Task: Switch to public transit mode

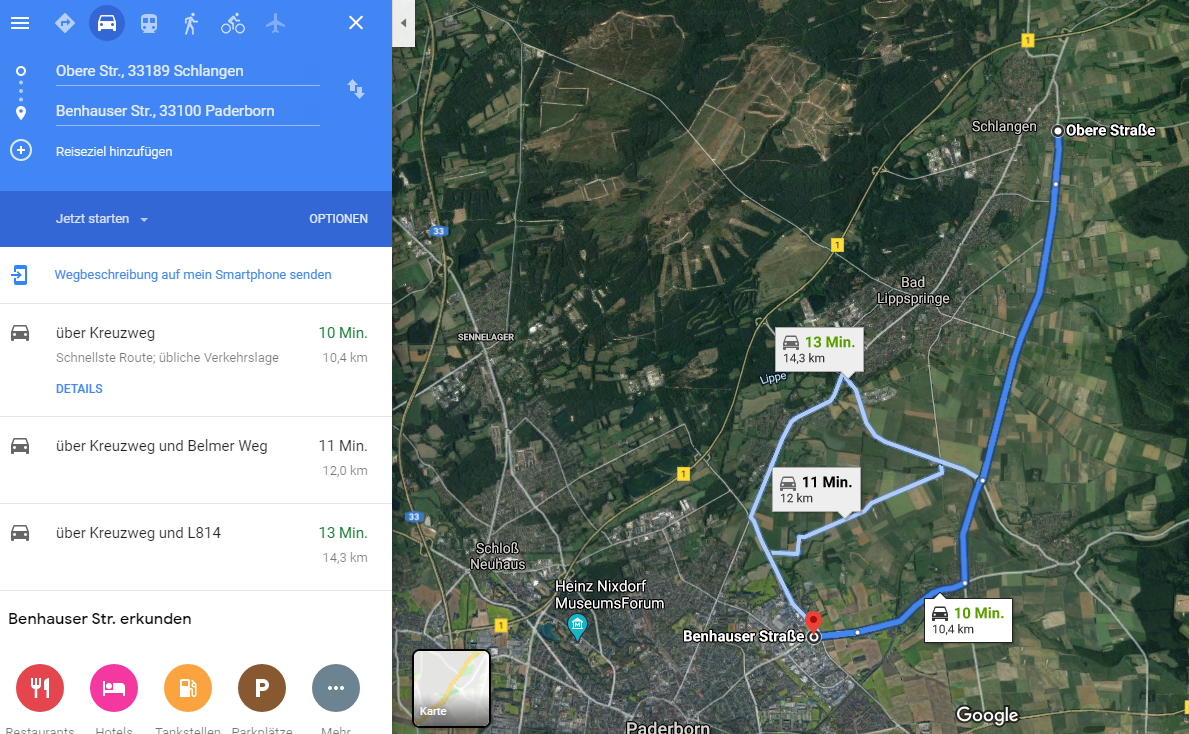Action: coord(148,23)
